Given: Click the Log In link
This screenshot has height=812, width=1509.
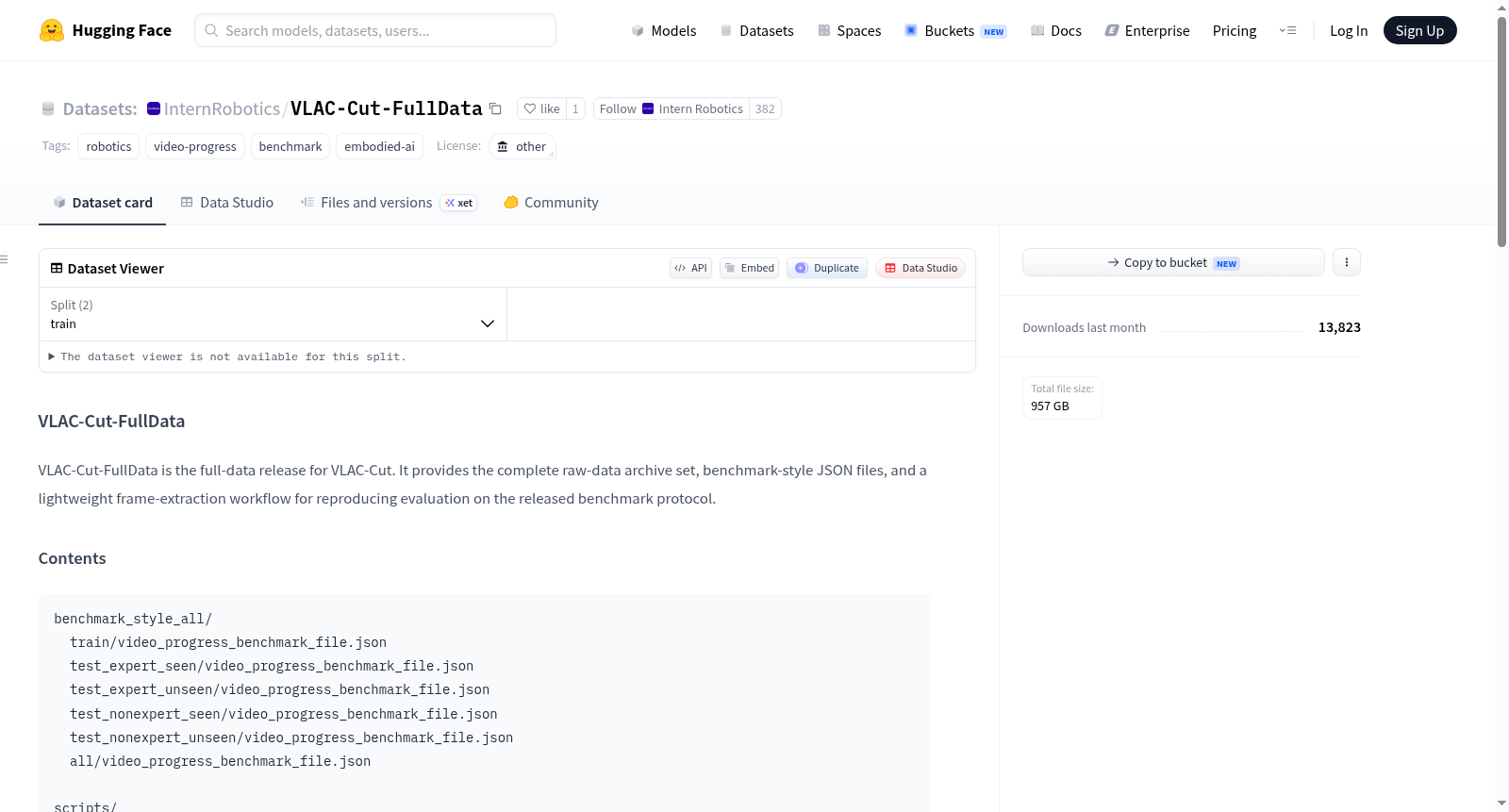Looking at the screenshot, I should pyautogui.click(x=1349, y=30).
